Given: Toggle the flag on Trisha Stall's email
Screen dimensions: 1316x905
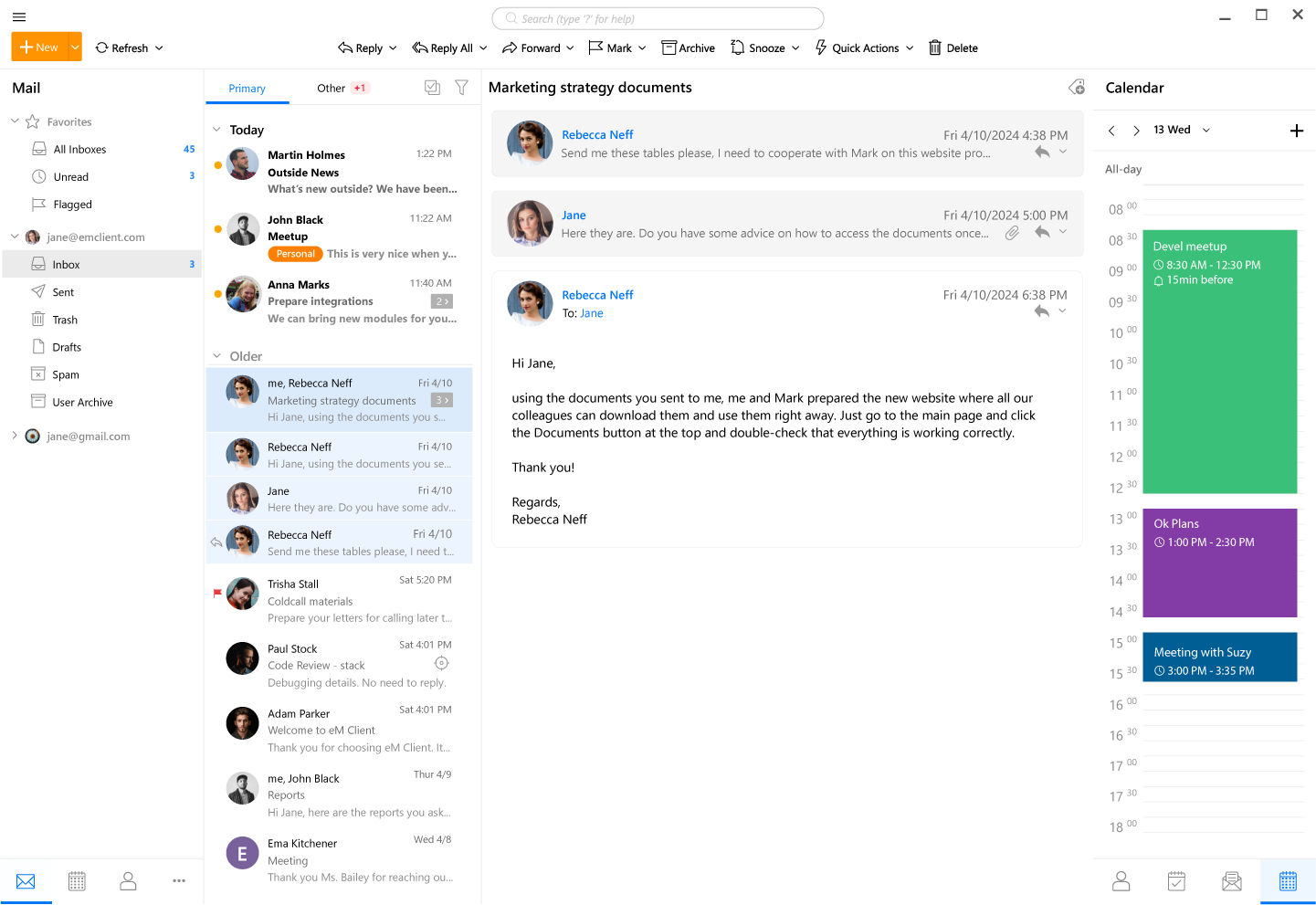Looking at the screenshot, I should tap(216, 593).
